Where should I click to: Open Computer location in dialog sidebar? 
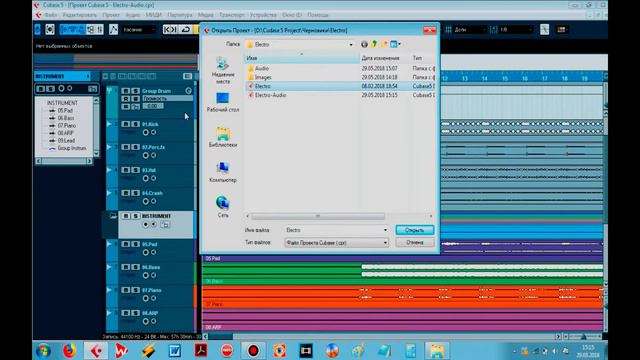click(x=223, y=172)
